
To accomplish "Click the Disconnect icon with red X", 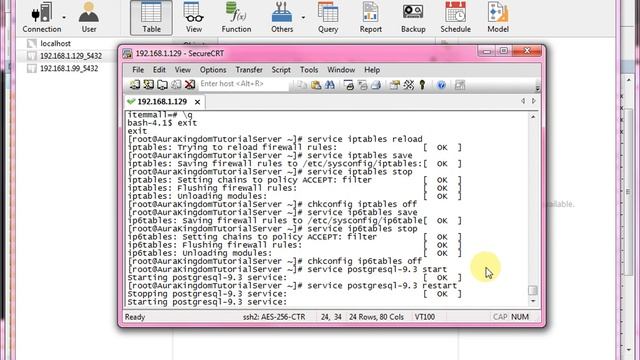I will (x=190, y=84).
